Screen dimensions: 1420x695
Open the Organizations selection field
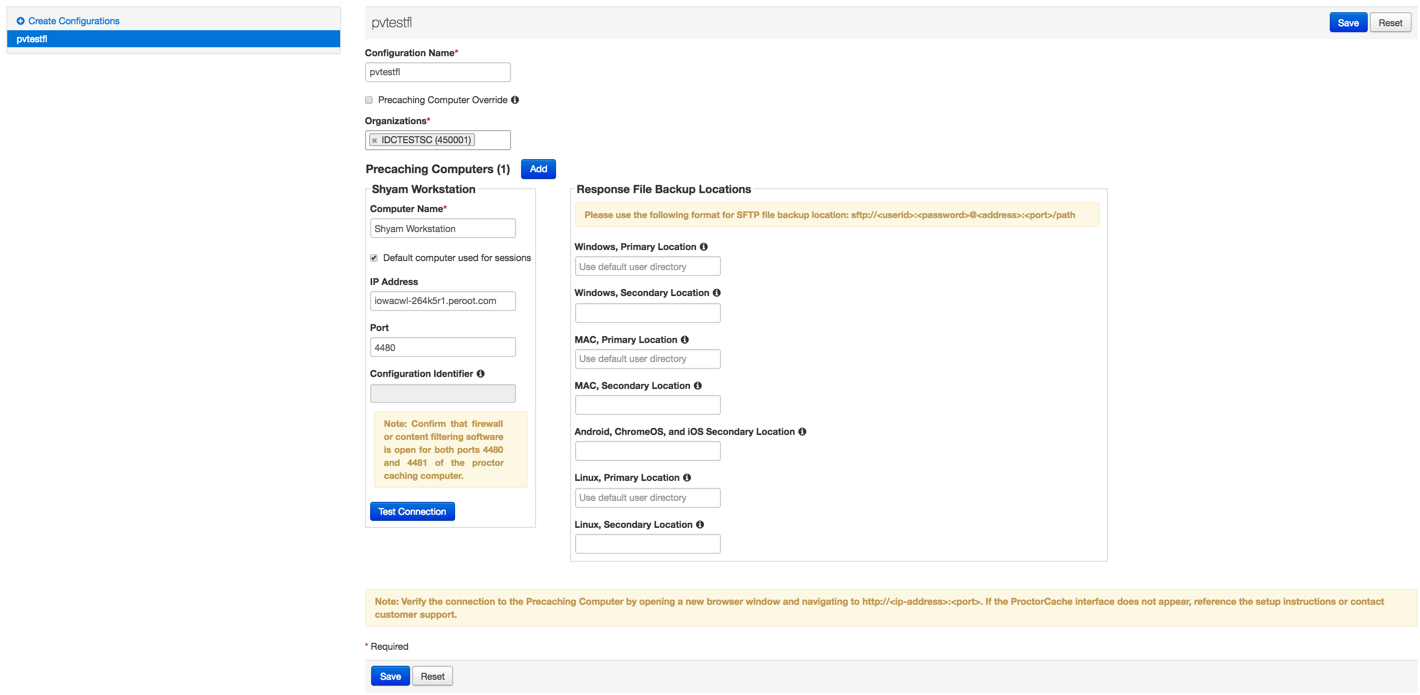coord(490,140)
